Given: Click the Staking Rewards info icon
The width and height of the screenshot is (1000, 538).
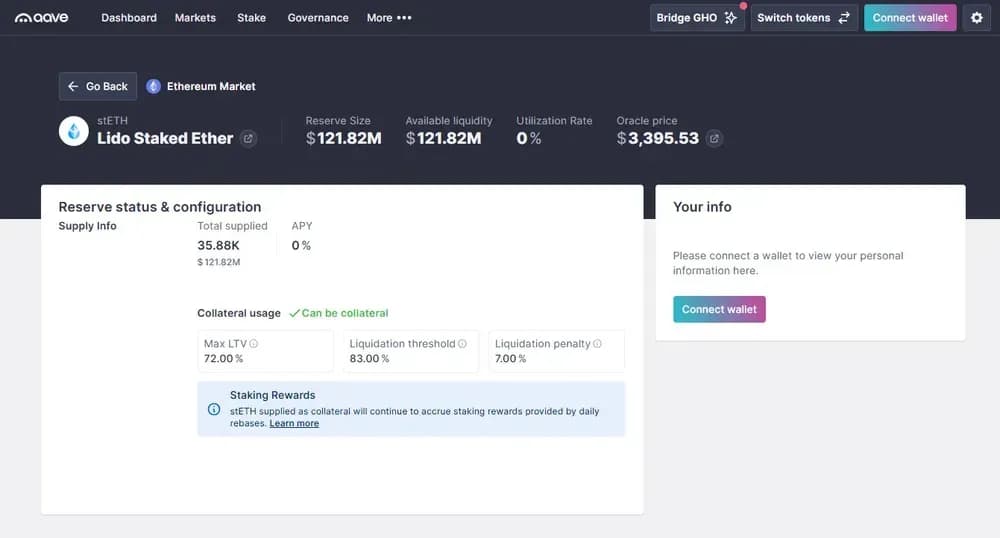Looking at the screenshot, I should pos(214,409).
